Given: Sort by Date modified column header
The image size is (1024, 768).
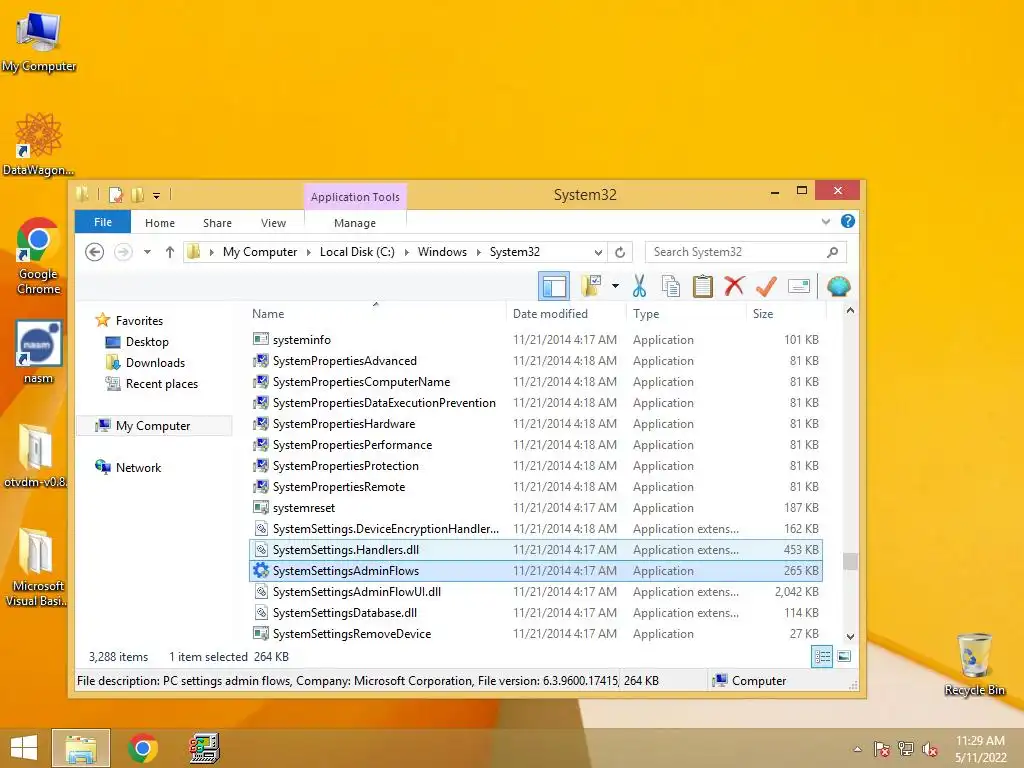Looking at the screenshot, I should pyautogui.click(x=566, y=313).
